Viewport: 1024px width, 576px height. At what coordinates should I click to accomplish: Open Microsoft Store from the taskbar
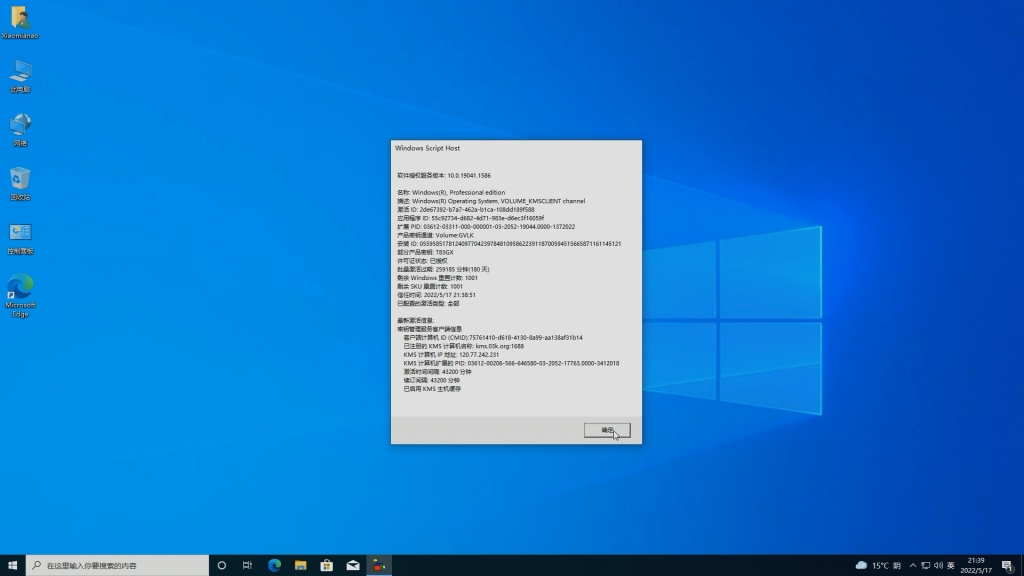[327, 566]
